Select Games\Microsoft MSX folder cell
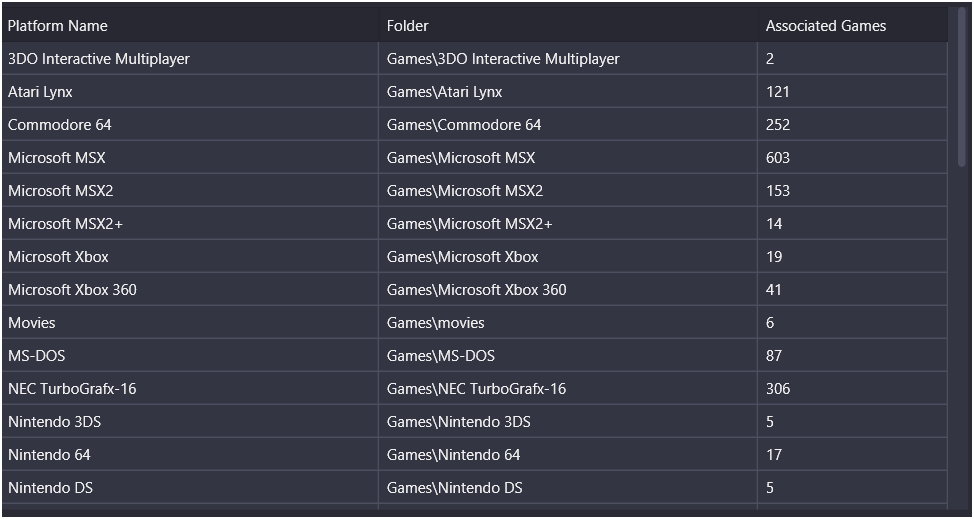 568,158
